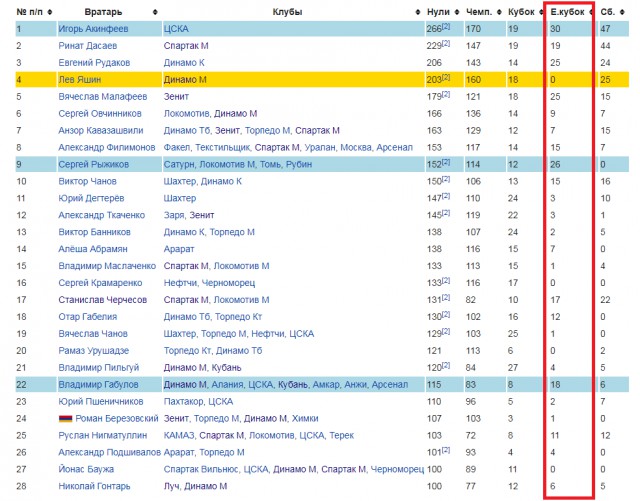Sort table by № п/п column arrows
640x501 pixels.
pos(50,12)
